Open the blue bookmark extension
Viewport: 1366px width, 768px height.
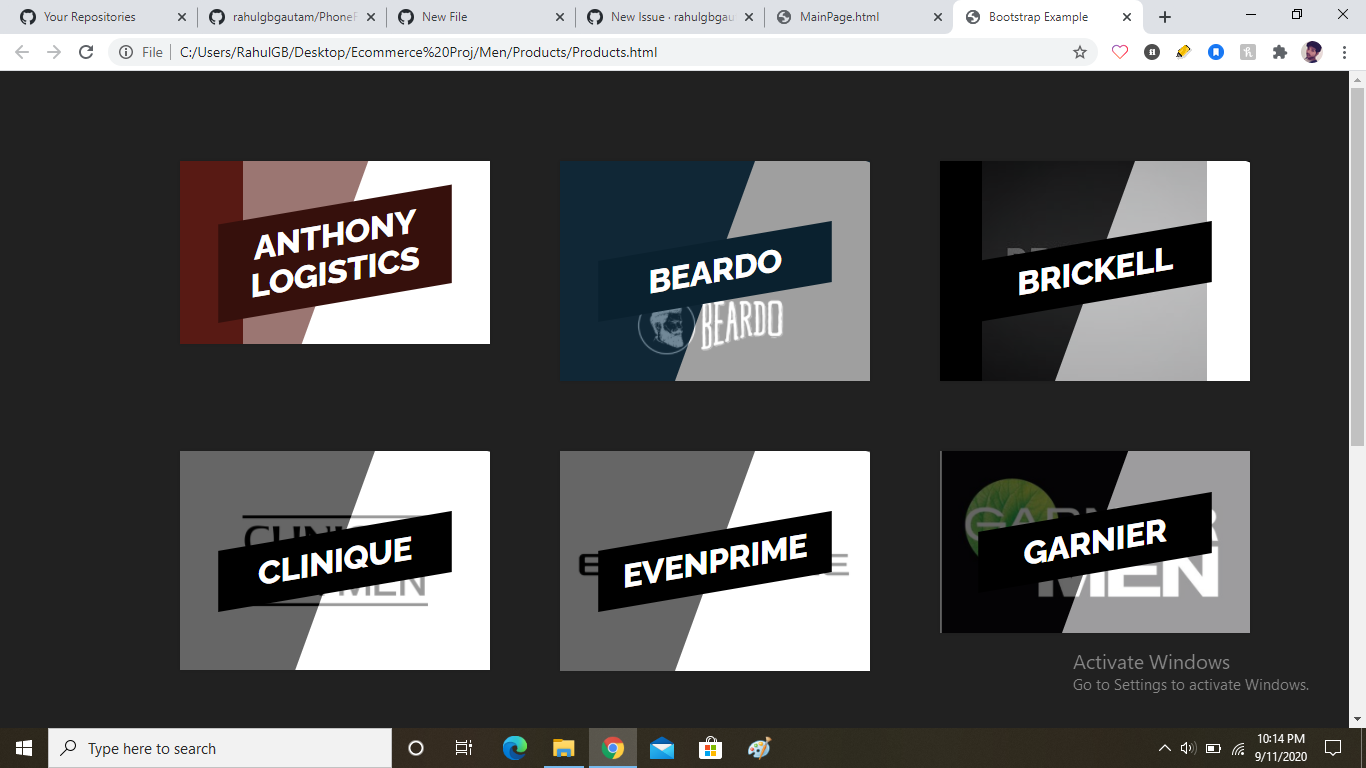pos(1216,52)
